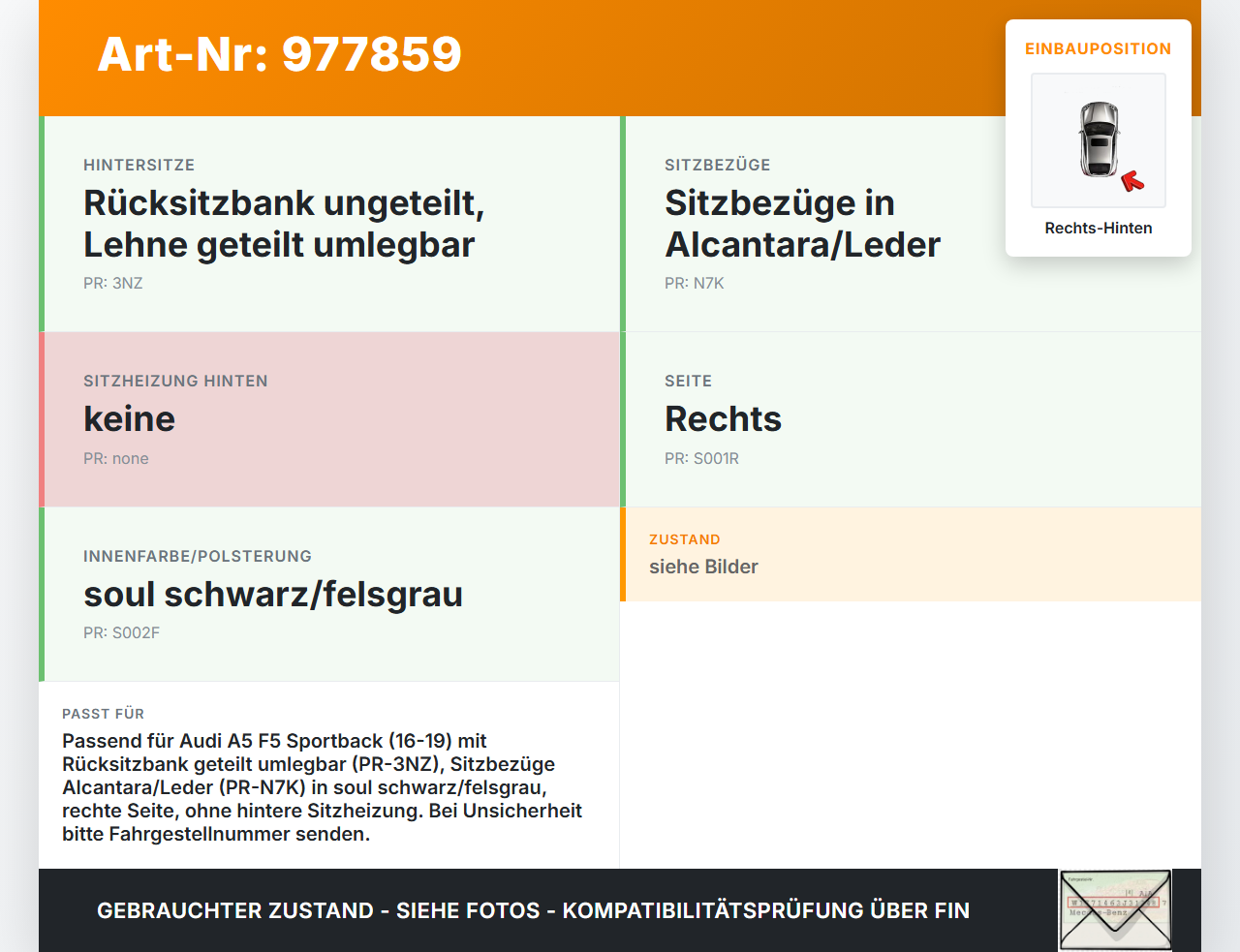Enable the Rücksitzbank ungeteilt option

[x=329, y=223]
